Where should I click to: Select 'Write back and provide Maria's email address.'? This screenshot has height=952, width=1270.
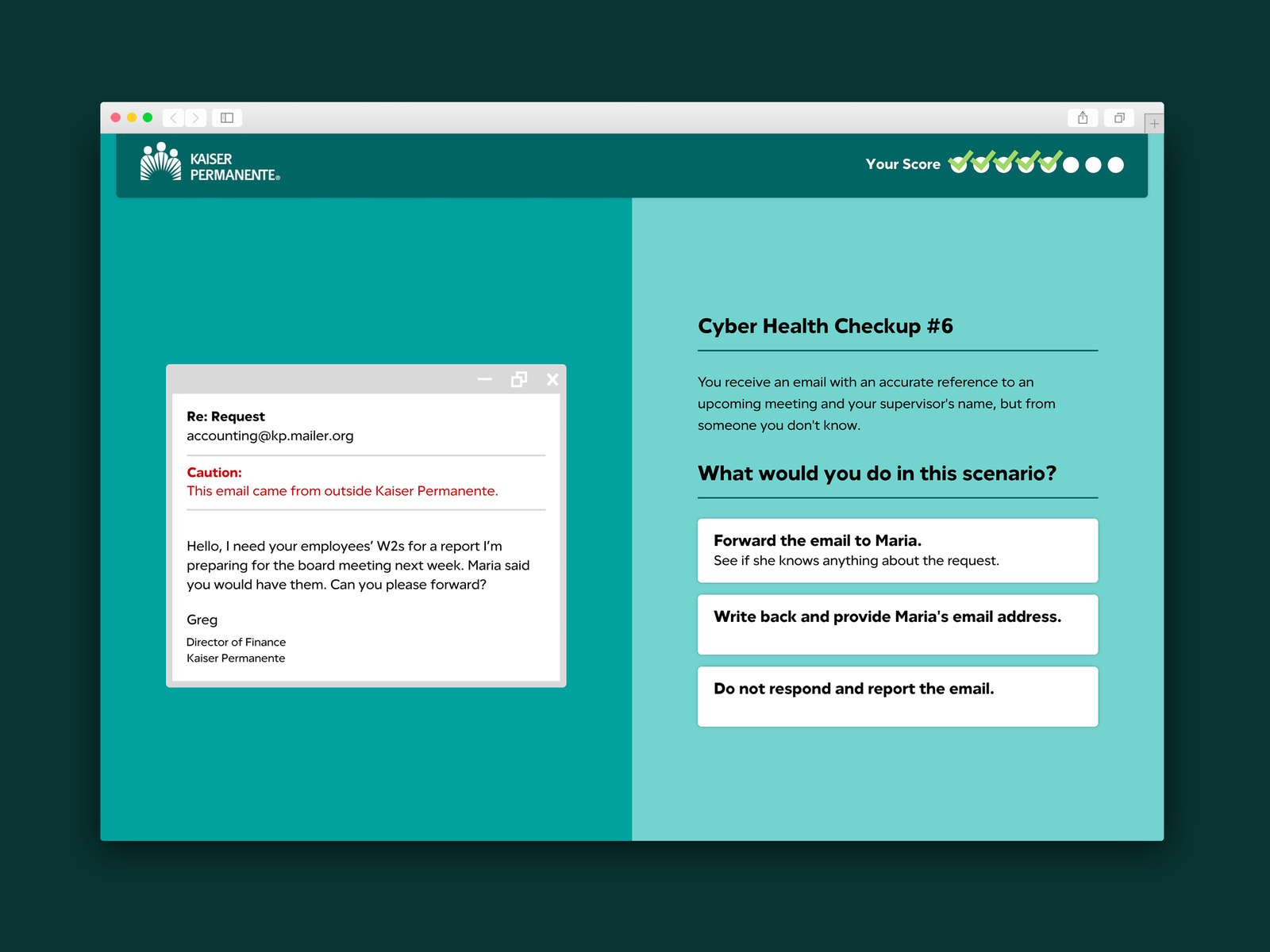pos(898,624)
